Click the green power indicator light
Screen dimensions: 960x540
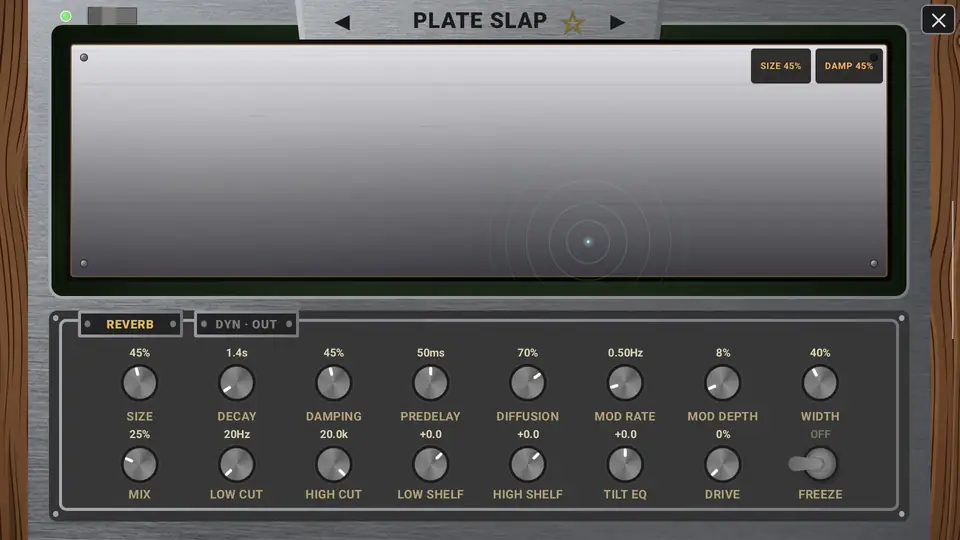pos(66,17)
